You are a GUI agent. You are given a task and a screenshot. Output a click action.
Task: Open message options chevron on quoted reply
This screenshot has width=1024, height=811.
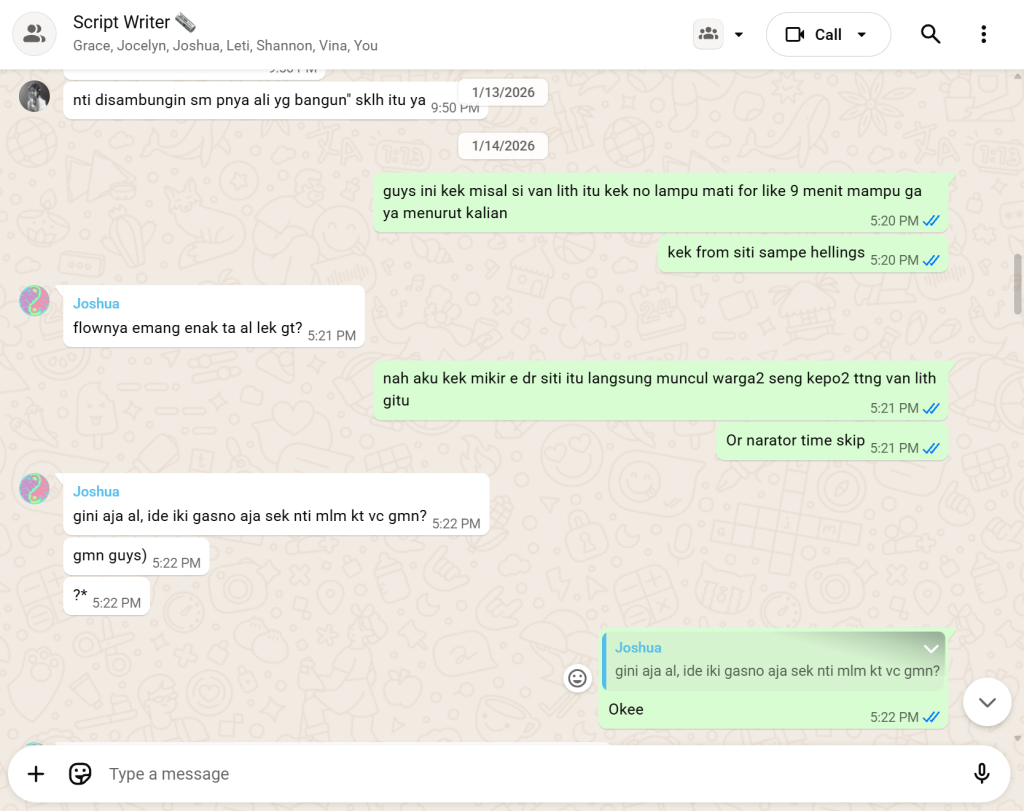(x=931, y=649)
